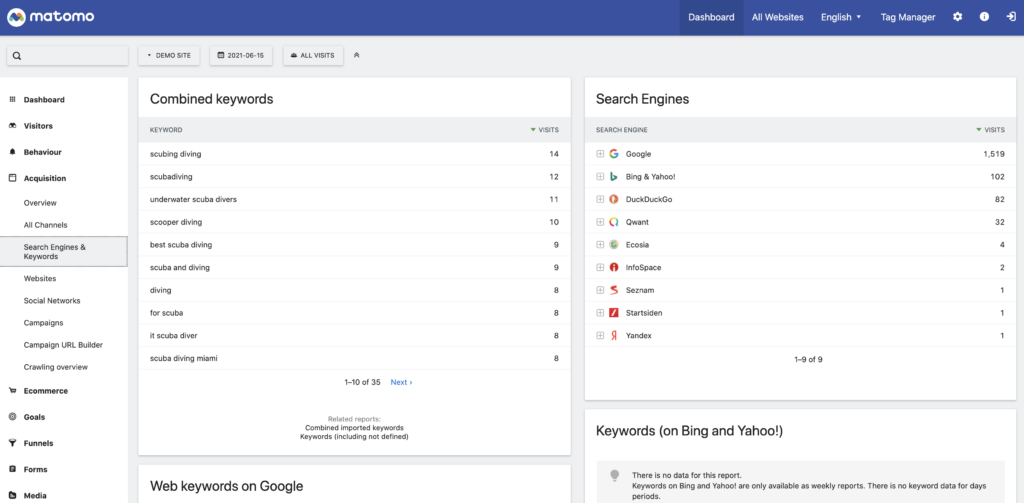Click the sign-in arrow icon
The image size is (1024, 503).
tap(1011, 18)
